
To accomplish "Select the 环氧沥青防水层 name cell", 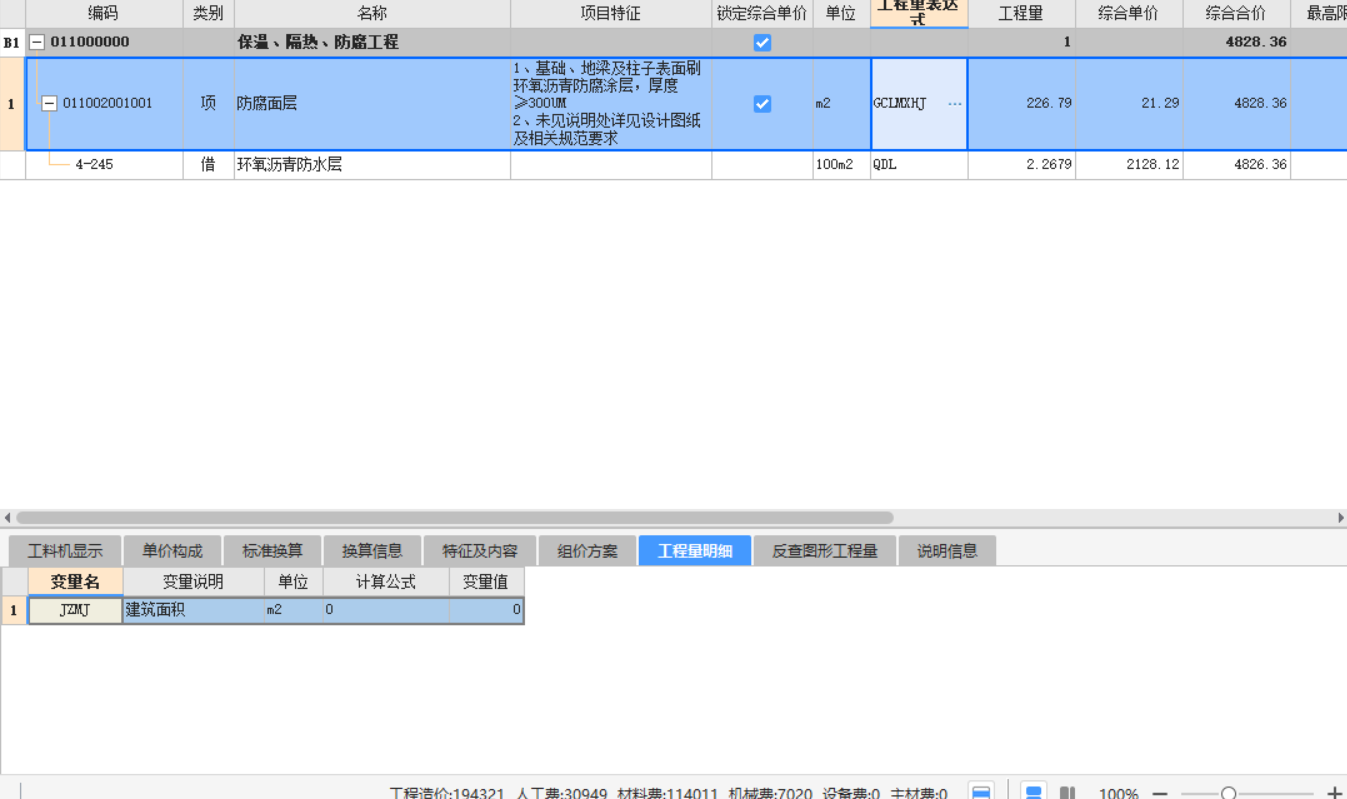I will [x=372, y=165].
